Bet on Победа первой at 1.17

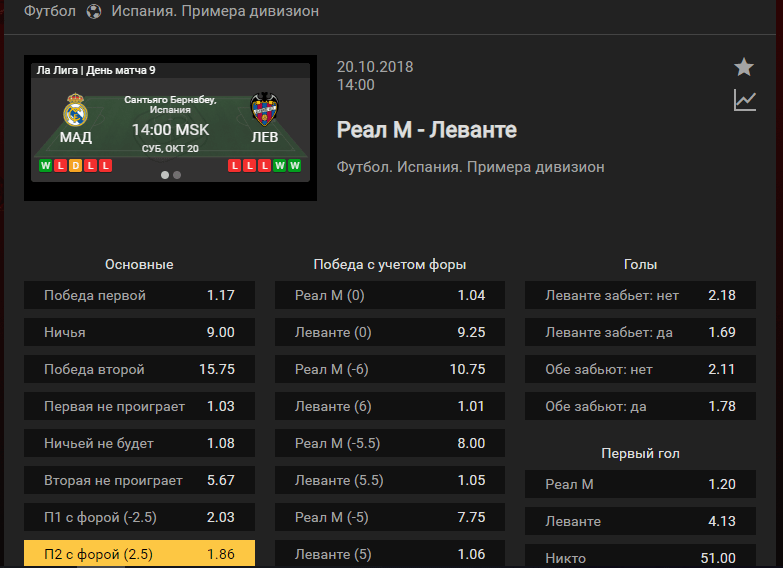point(139,295)
